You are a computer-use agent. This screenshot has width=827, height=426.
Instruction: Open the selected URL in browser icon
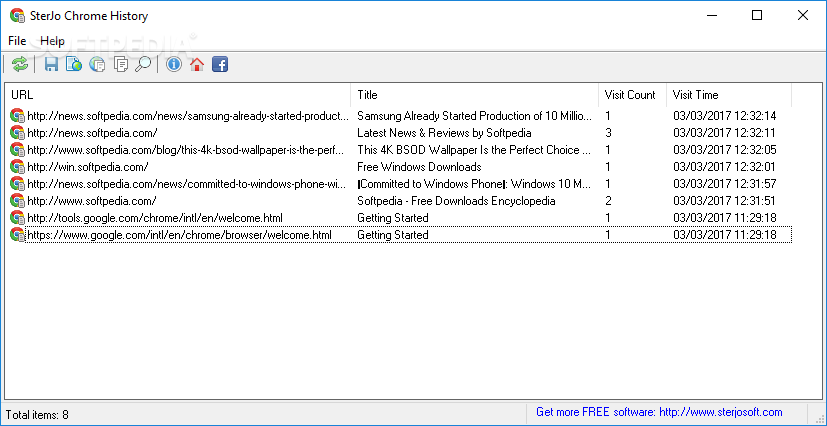pyautogui.click(x=74, y=64)
